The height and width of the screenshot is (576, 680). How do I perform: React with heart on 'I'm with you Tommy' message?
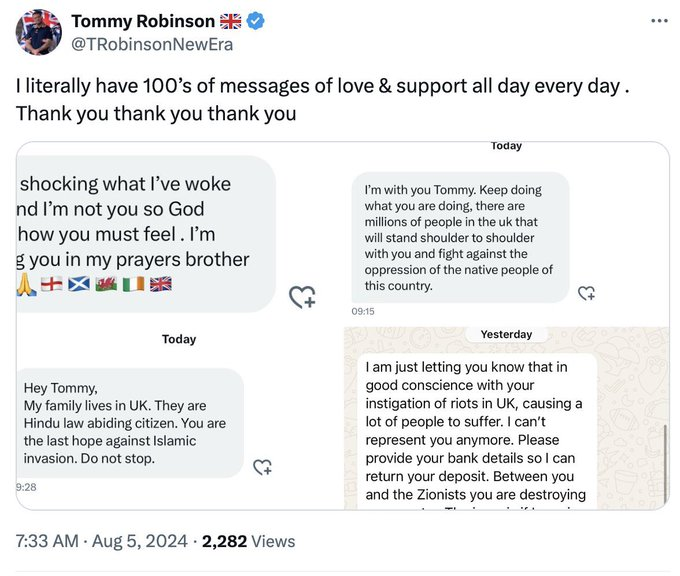586,293
